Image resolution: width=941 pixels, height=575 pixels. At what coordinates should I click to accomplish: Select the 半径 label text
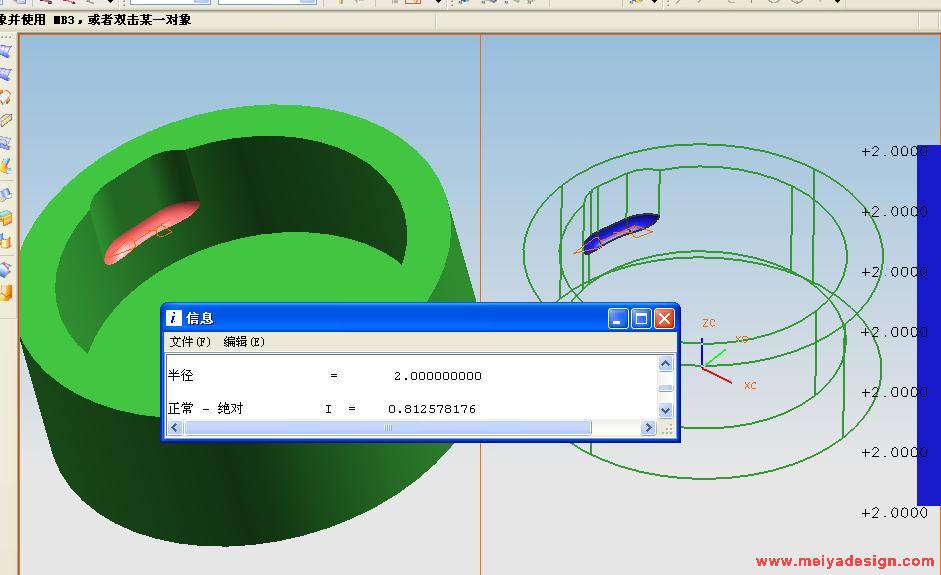tap(180, 376)
